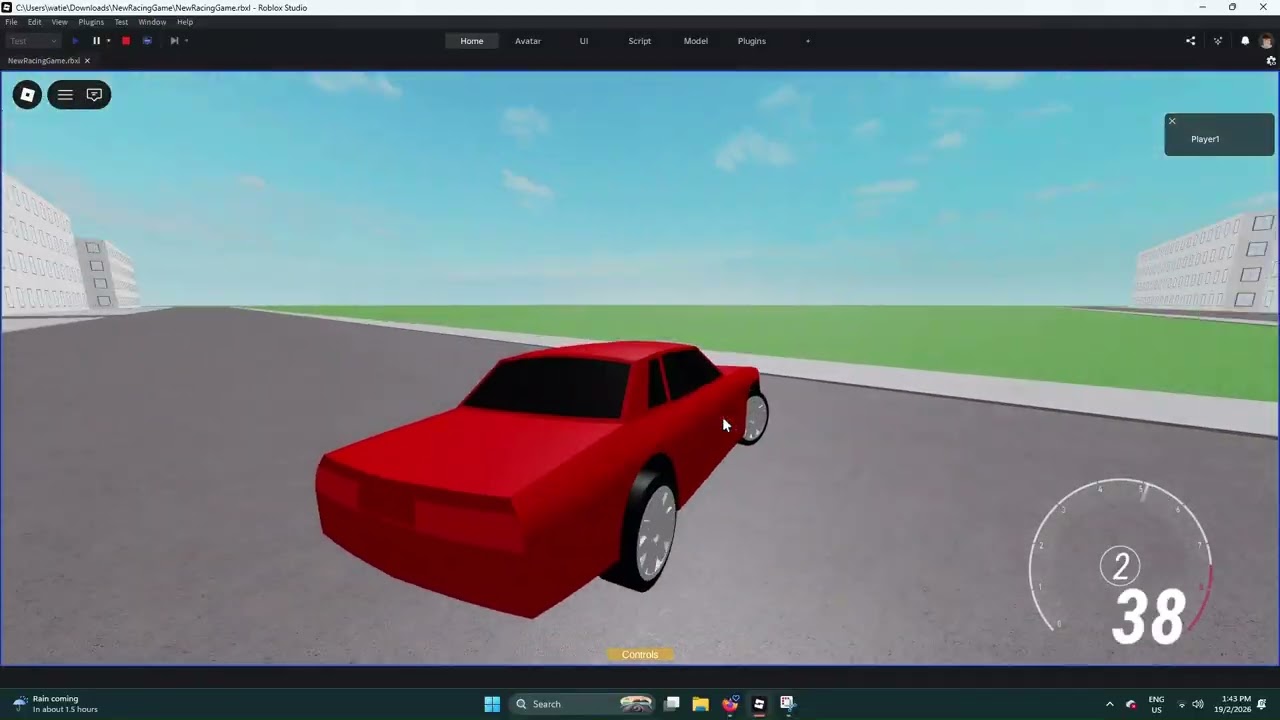Switch to the UI ribbon tab
Screen dimensions: 1280x720
click(x=584, y=41)
